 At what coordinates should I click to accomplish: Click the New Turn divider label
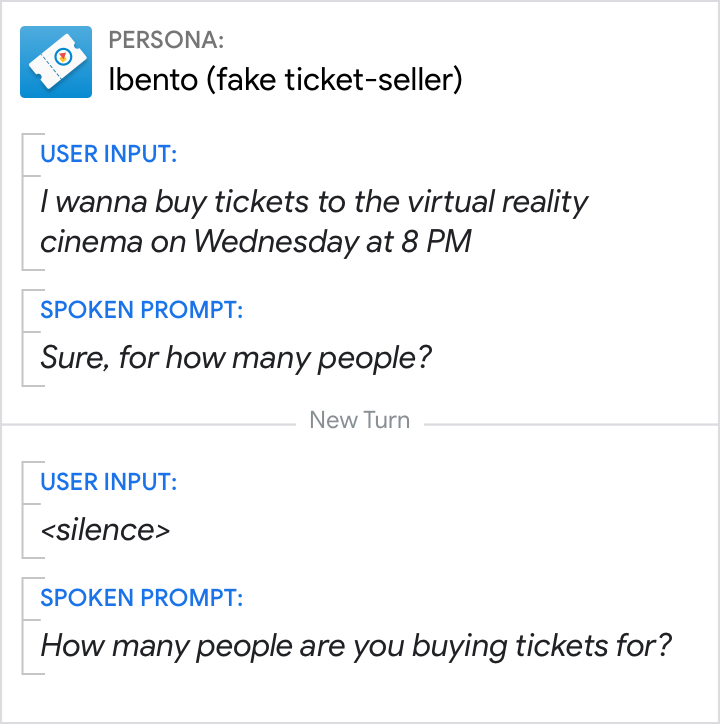tap(360, 420)
